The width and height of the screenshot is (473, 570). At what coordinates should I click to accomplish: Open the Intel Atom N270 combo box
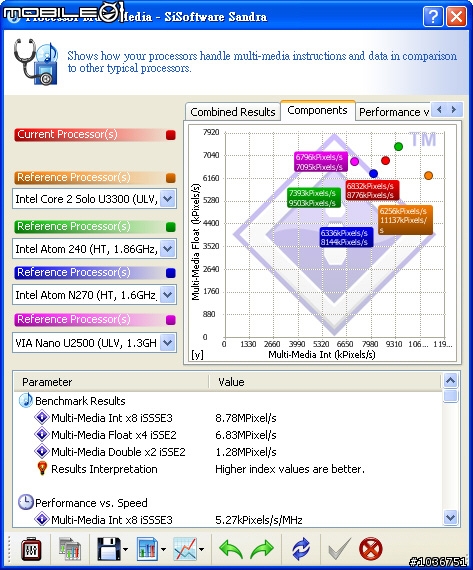click(x=95, y=294)
